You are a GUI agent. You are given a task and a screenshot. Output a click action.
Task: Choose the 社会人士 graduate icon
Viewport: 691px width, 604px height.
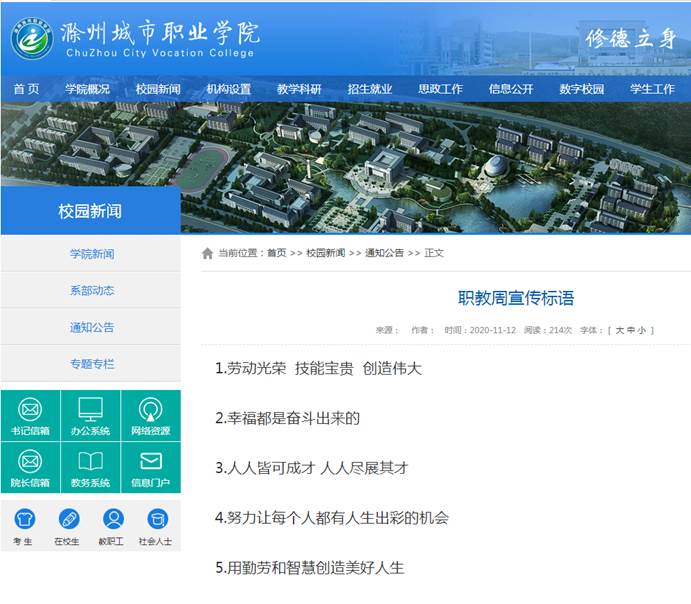tap(156, 519)
